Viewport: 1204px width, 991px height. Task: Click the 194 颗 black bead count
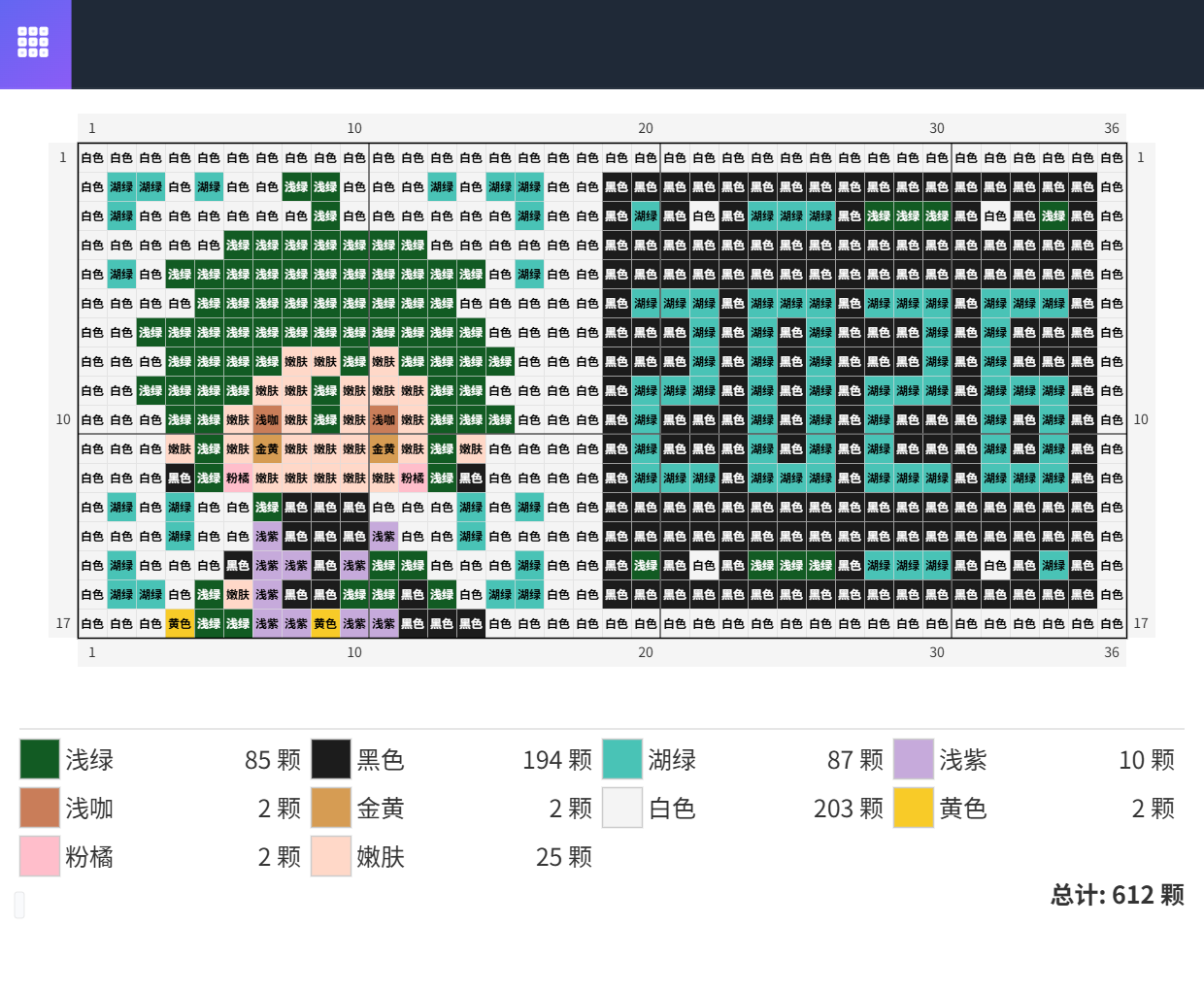(x=556, y=760)
